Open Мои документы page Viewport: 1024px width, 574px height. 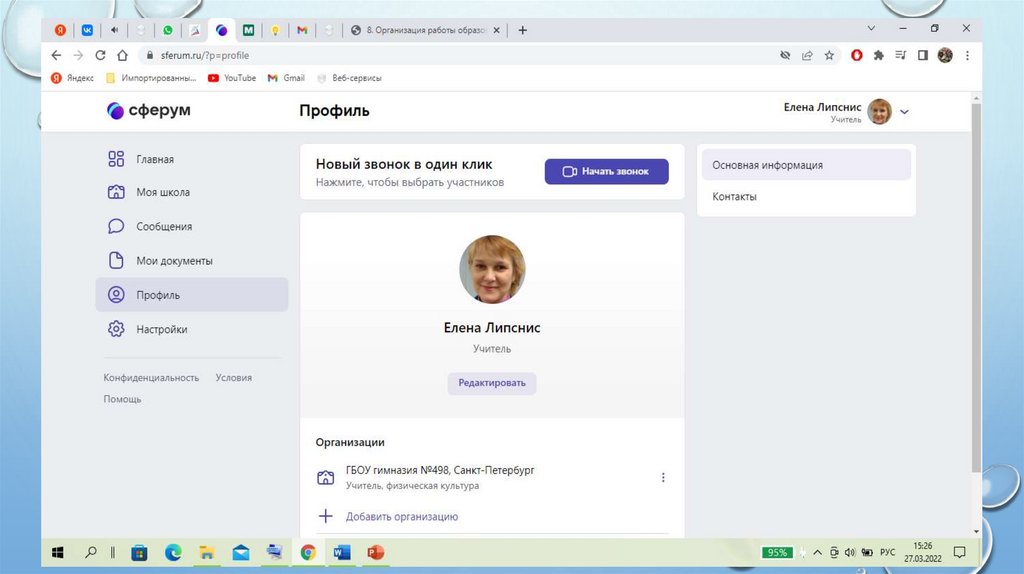[174, 261]
